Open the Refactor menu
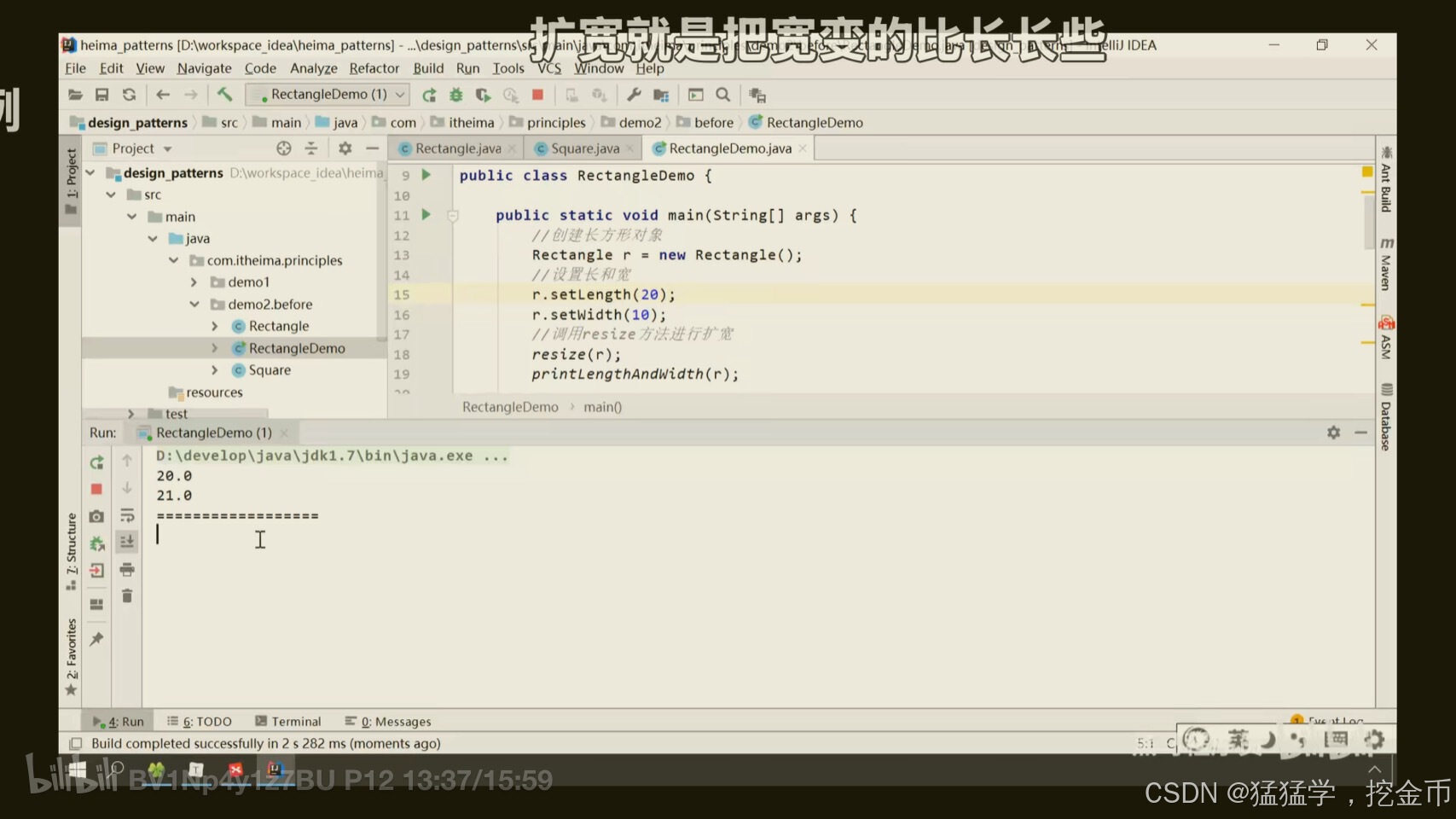1456x819 pixels. coord(374,68)
